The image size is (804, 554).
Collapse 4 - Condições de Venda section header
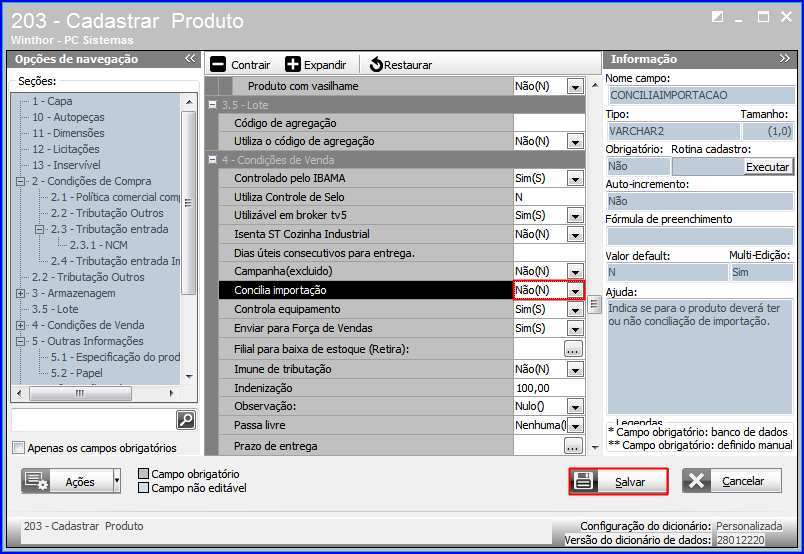click(212, 160)
